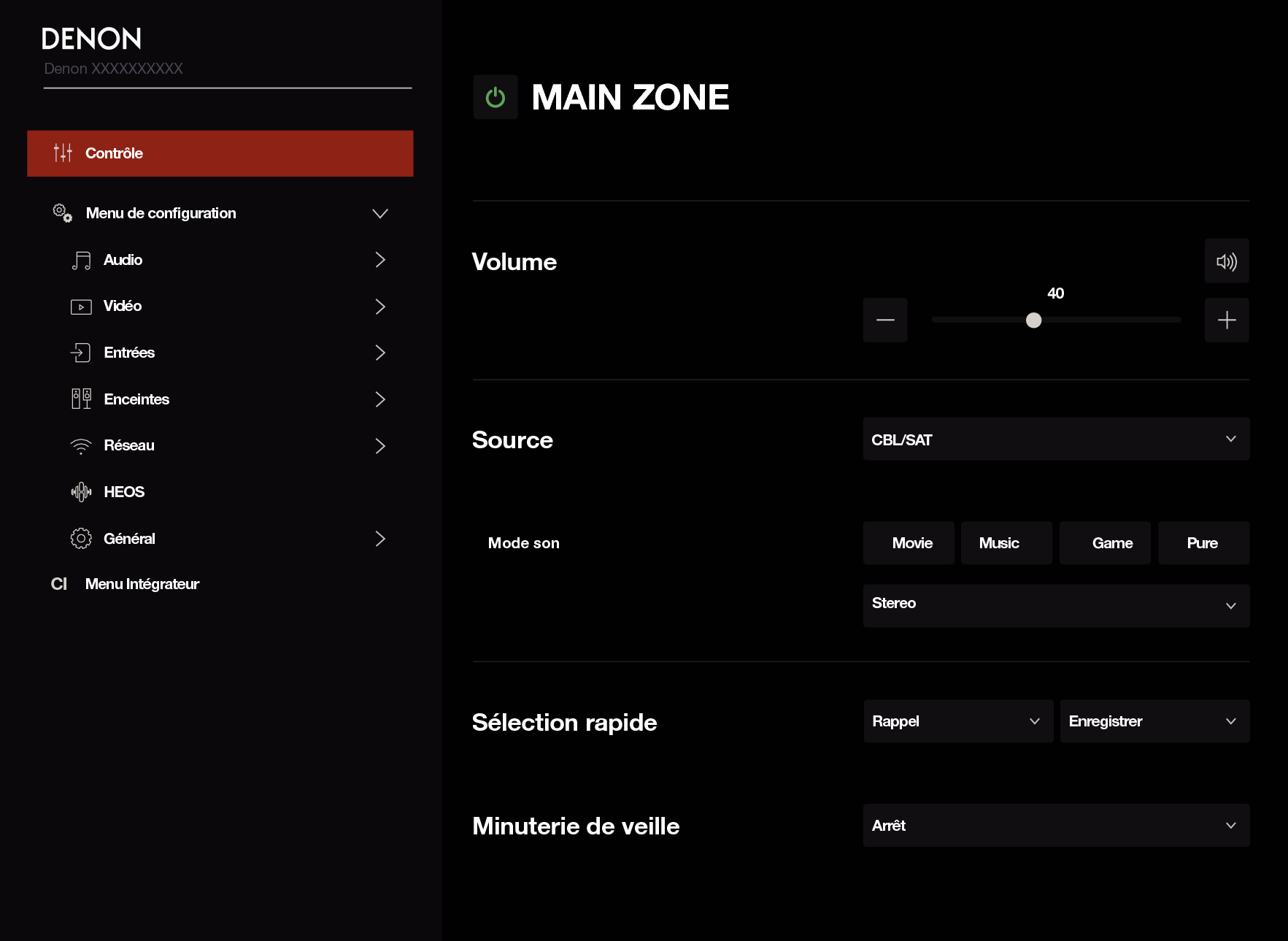This screenshot has height=941, width=1288.
Task: Click the Vidéo play icon
Action: (81, 307)
